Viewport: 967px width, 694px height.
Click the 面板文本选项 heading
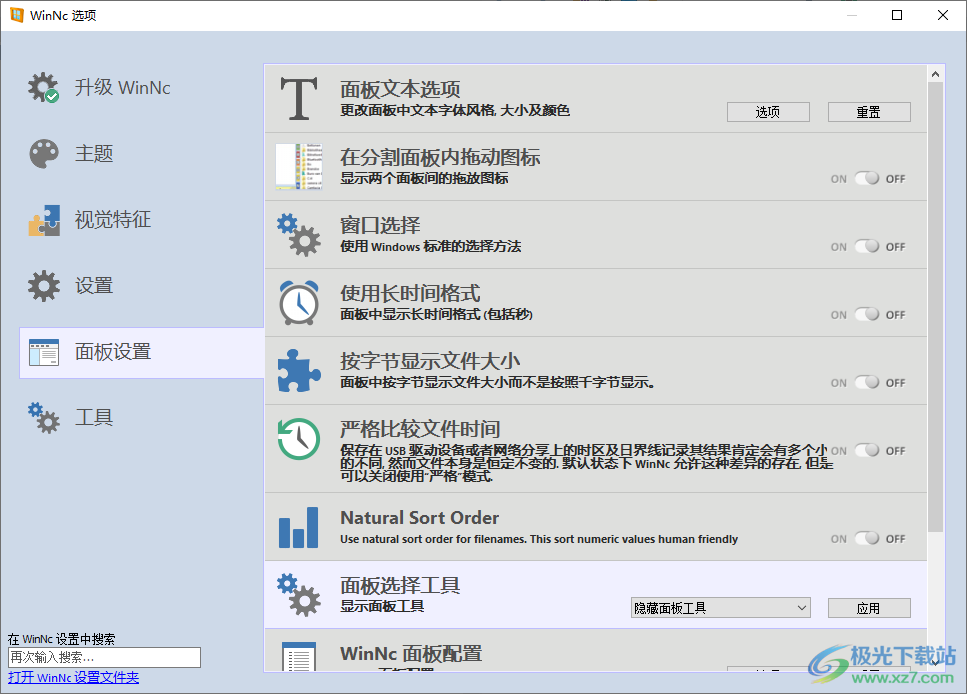pyautogui.click(x=400, y=89)
